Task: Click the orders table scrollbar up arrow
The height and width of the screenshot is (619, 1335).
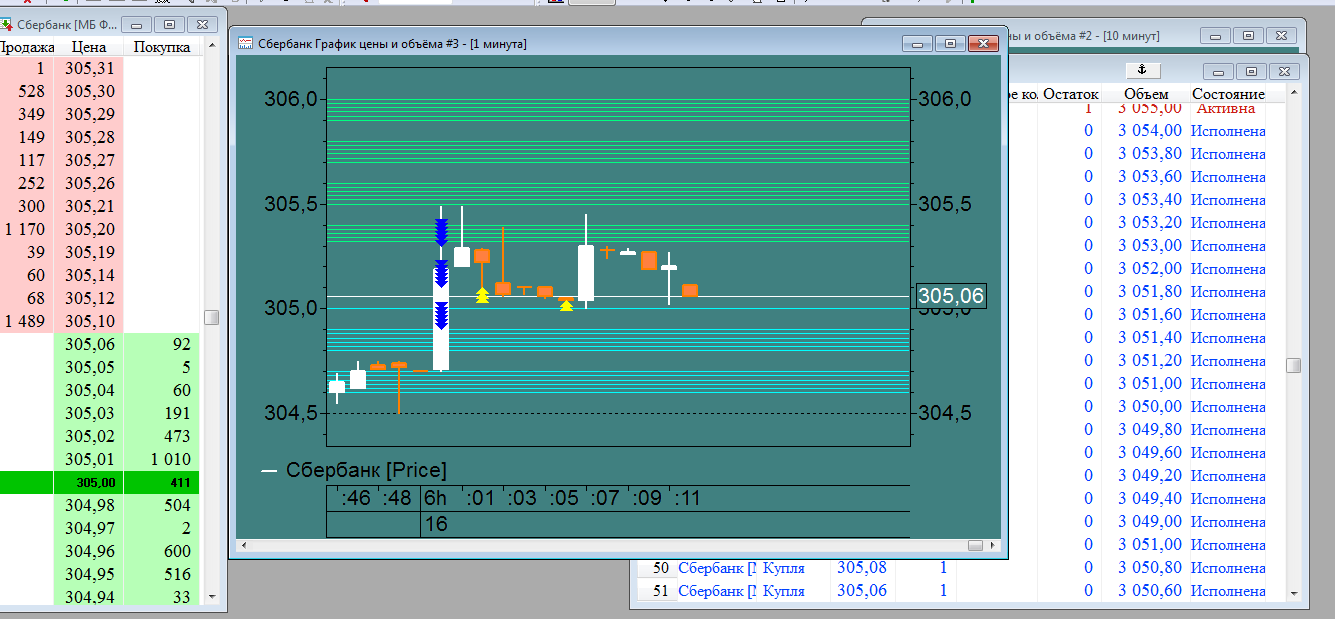Action: coord(1294,94)
